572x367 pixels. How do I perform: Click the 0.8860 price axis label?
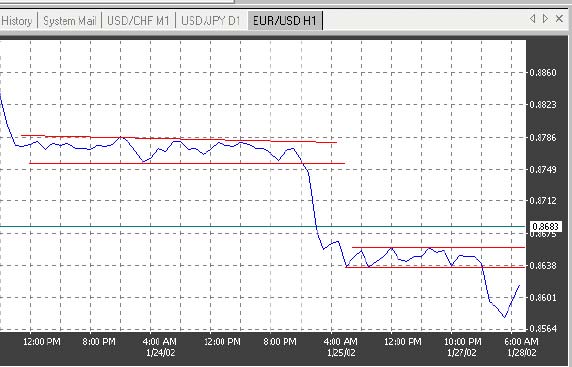[x=543, y=73]
